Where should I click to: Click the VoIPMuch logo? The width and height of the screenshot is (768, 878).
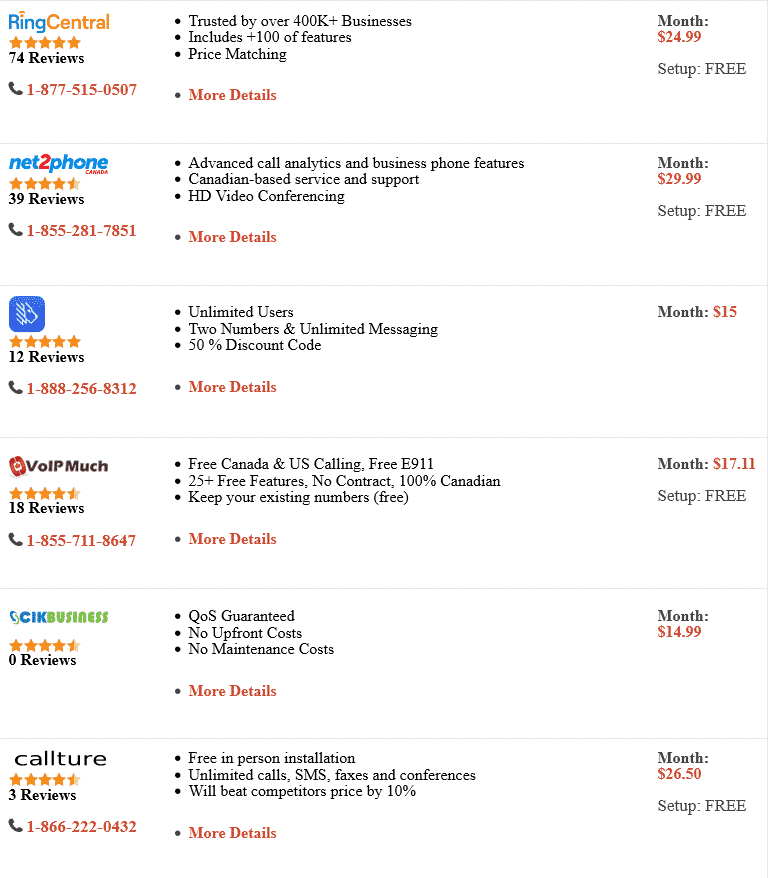(58, 466)
